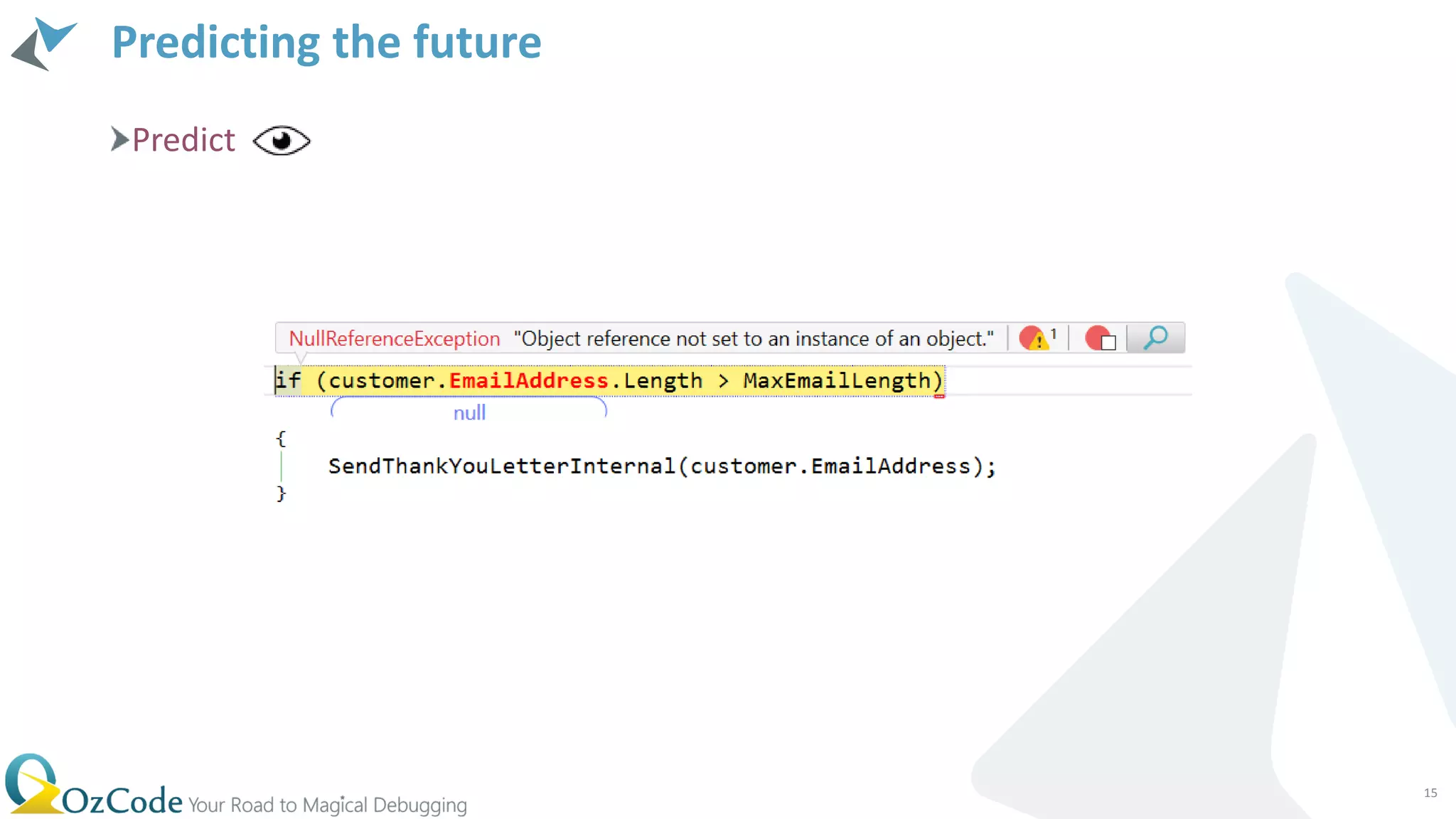Click the magnifying glass search icon
This screenshot has width=1456, height=819.
(x=1156, y=338)
